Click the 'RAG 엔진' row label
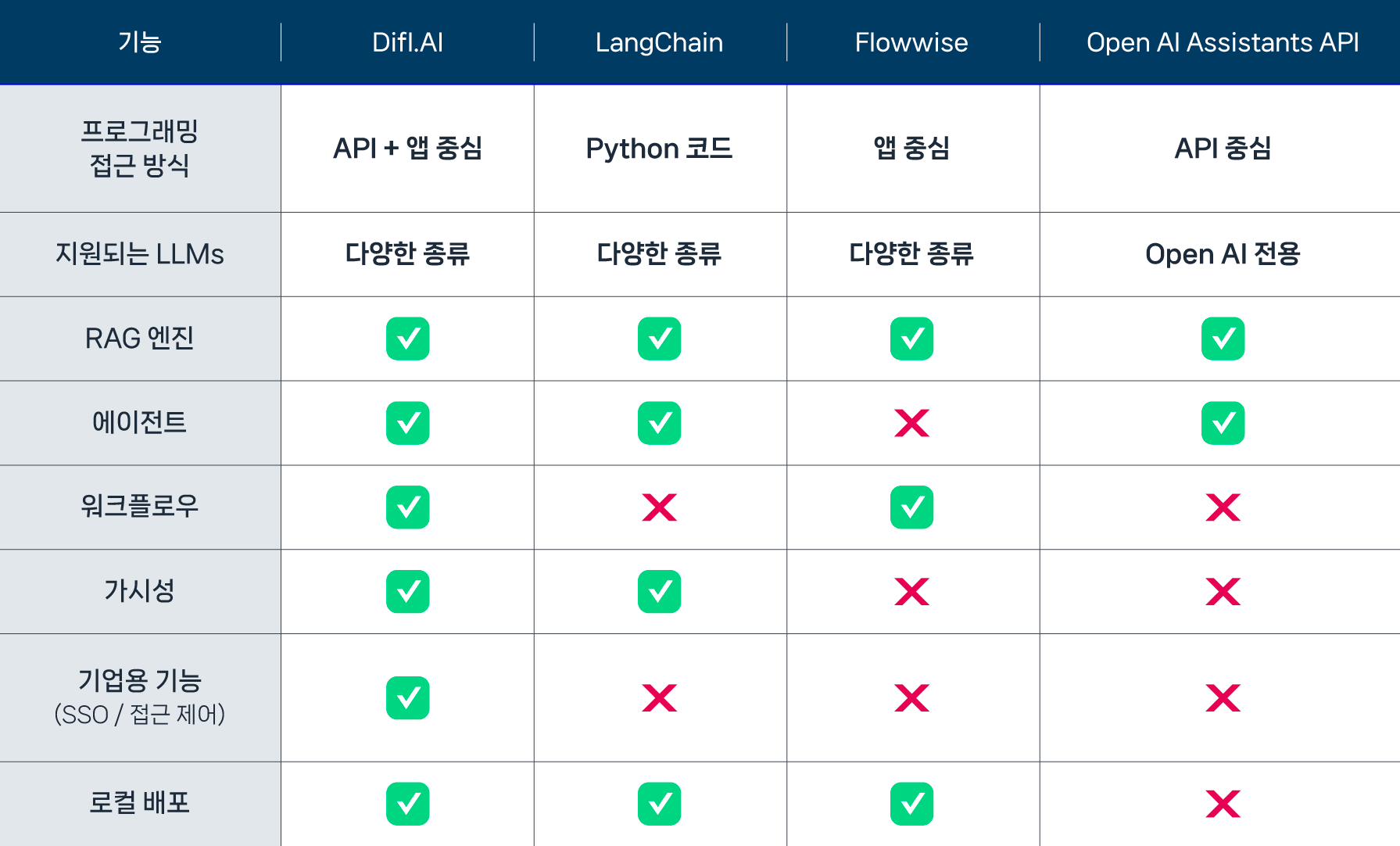Image resolution: width=1400 pixels, height=846 pixels. point(140,339)
